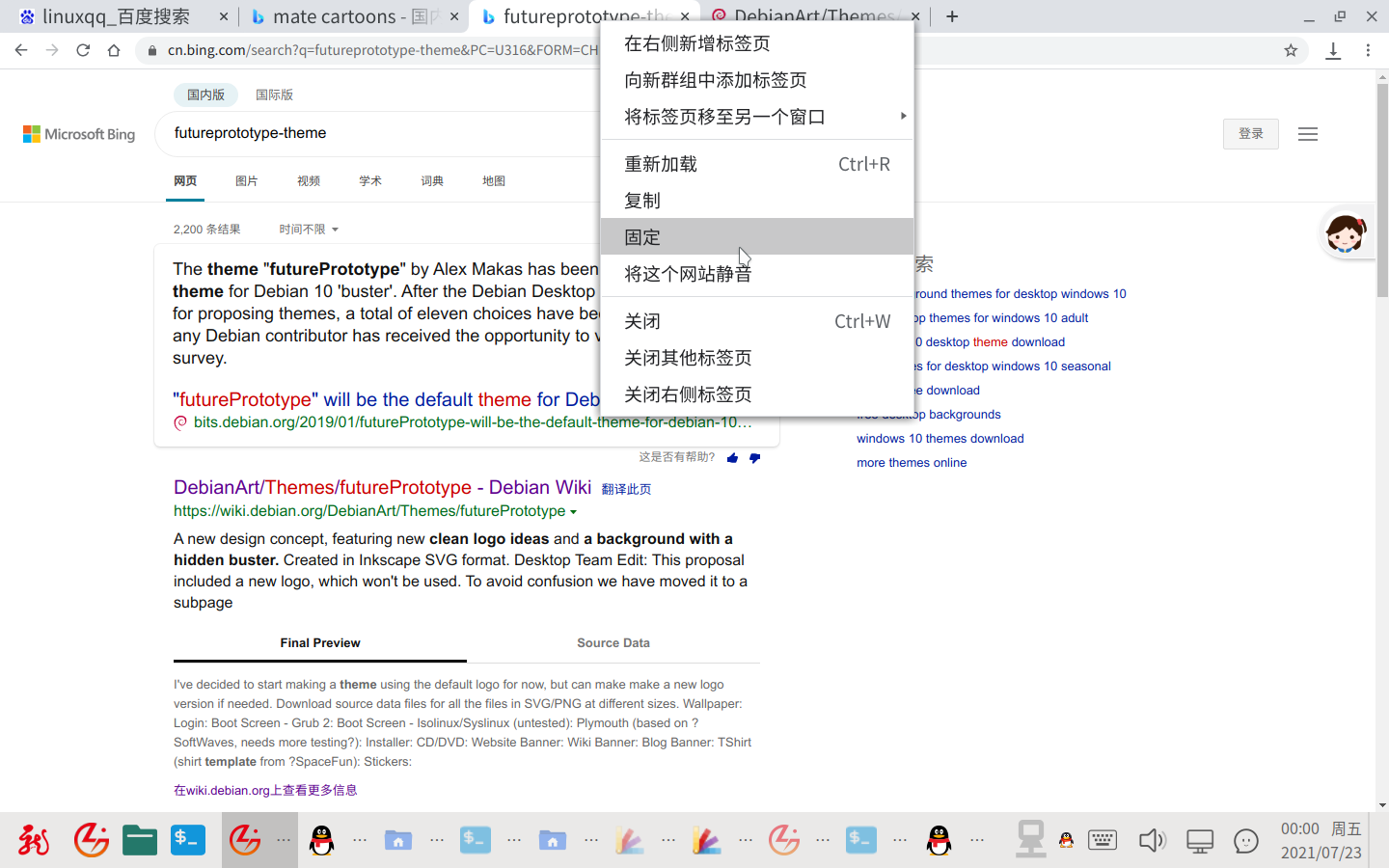
Task: Give thumbs up to the answer
Action: click(732, 458)
